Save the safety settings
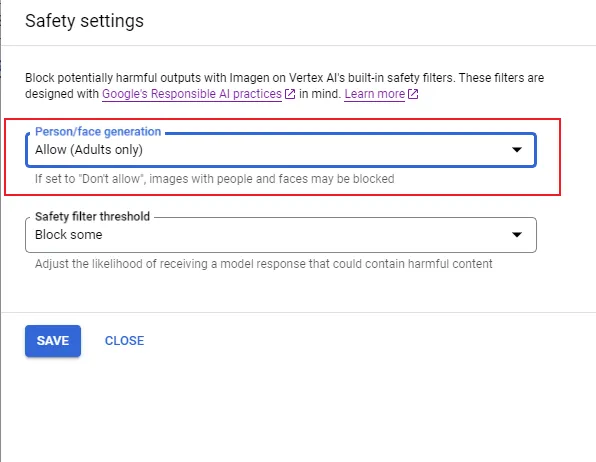This screenshot has width=596, height=462. click(53, 341)
